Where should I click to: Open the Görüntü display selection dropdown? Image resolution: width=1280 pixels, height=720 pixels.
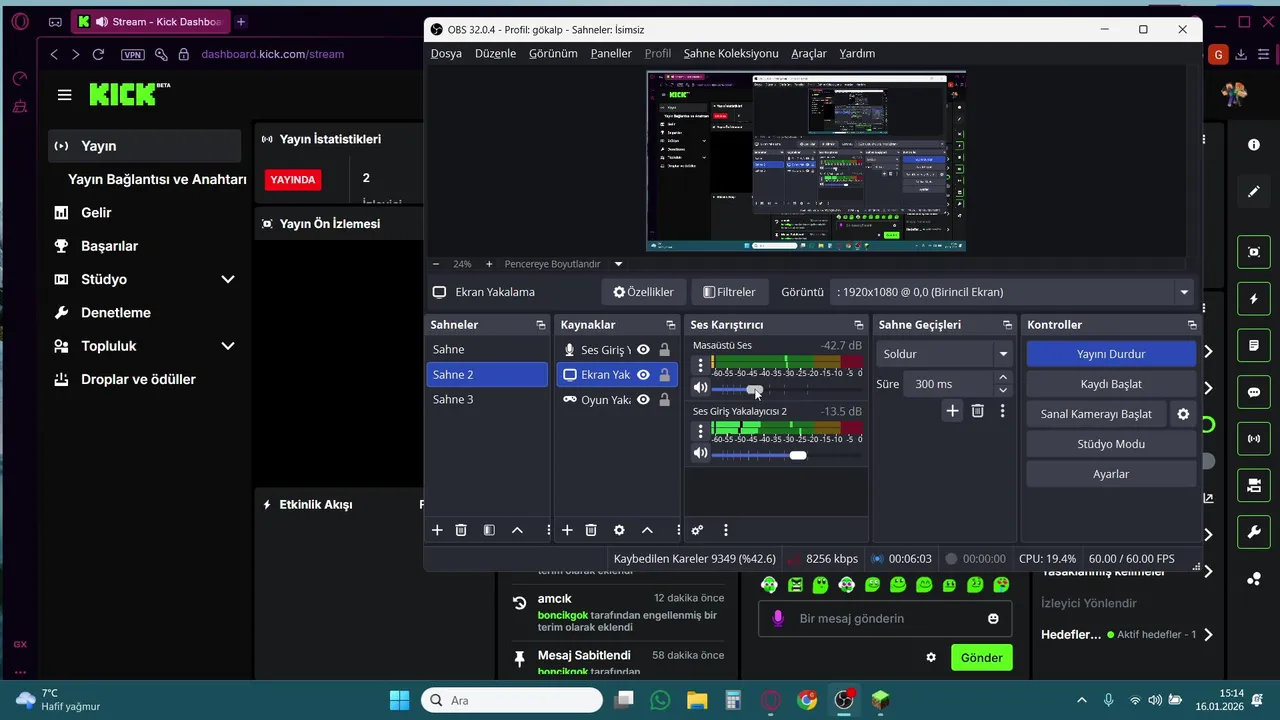[x=1013, y=292]
